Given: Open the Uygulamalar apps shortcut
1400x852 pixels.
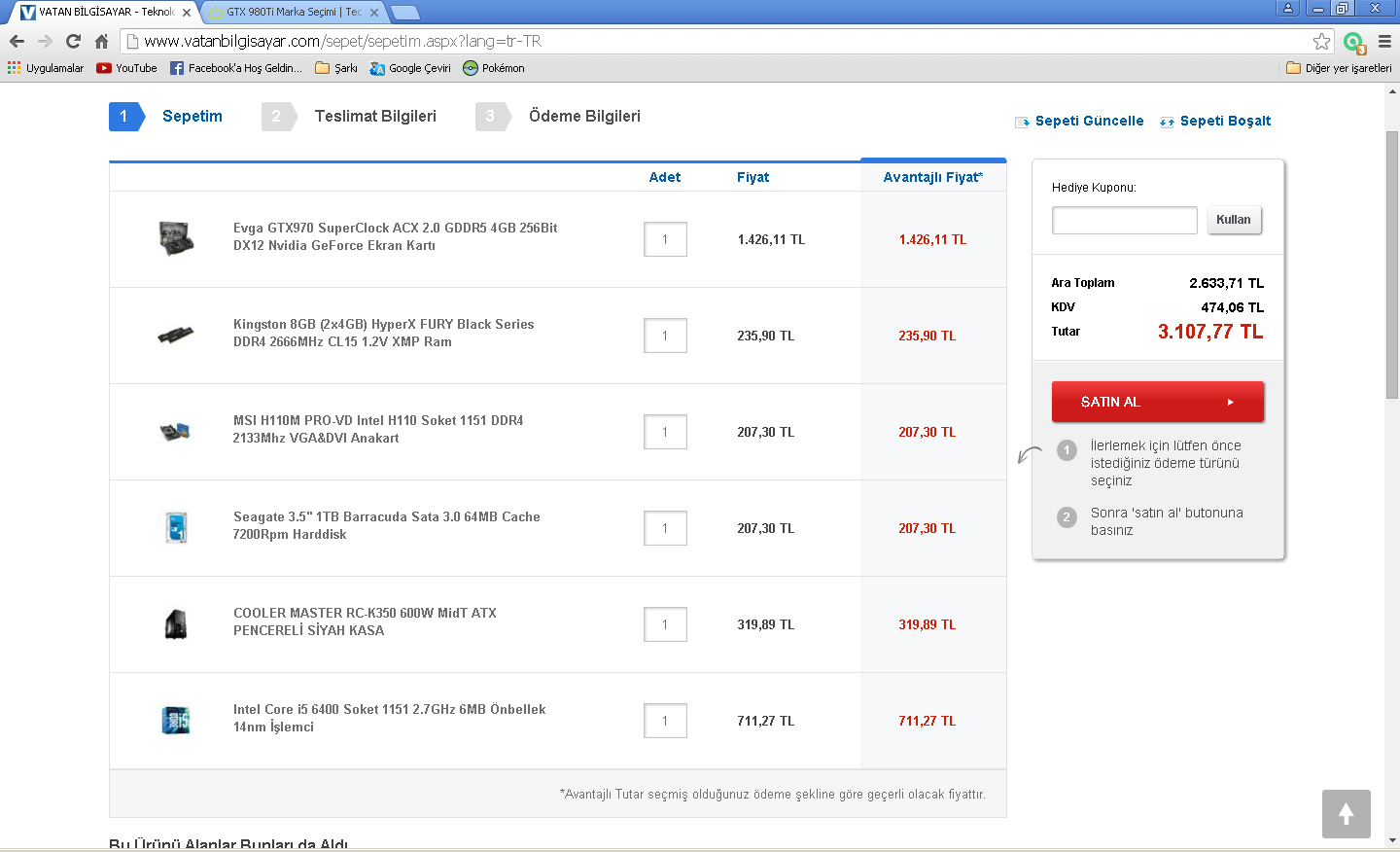Looking at the screenshot, I should (46, 68).
